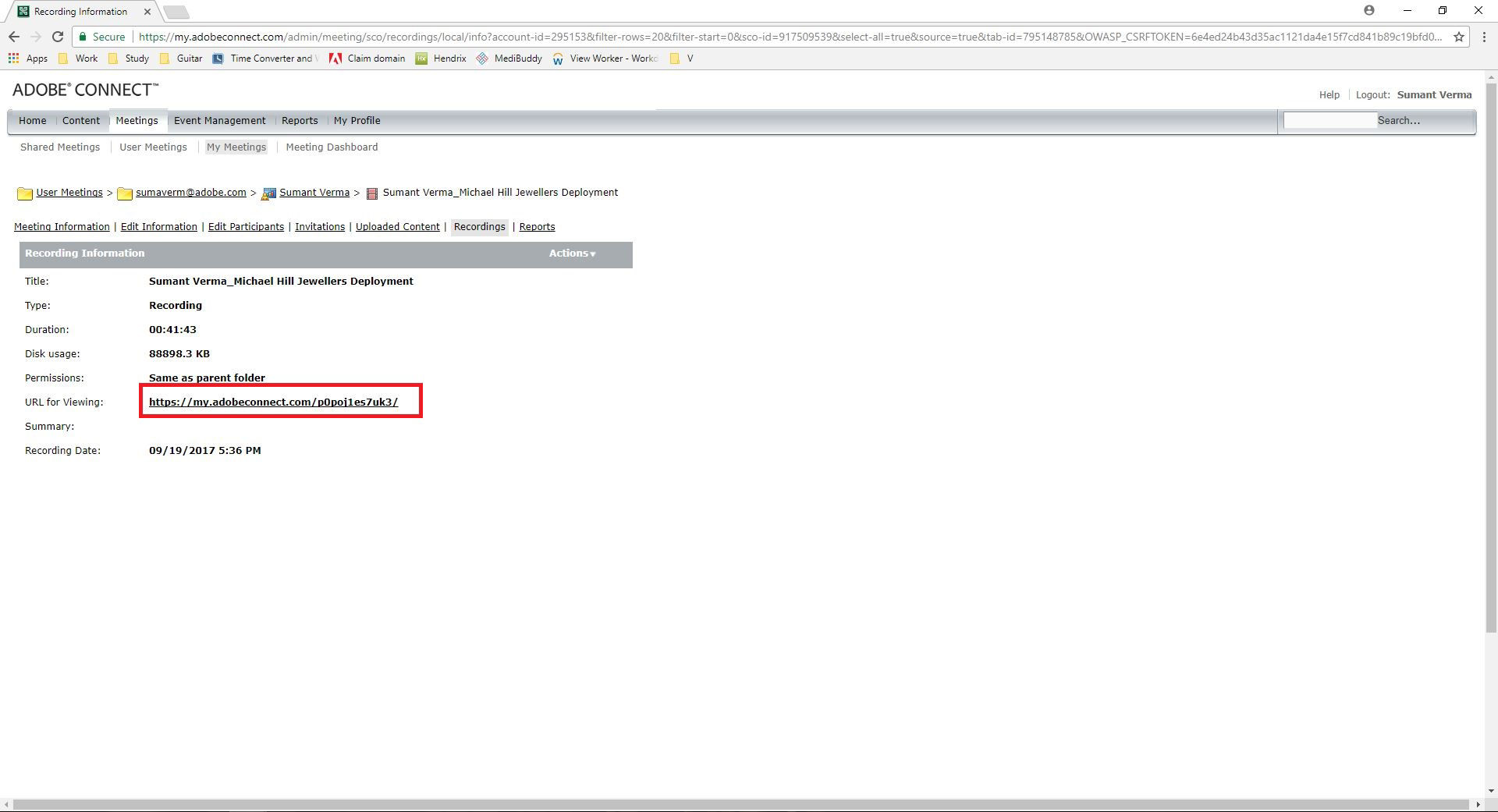Screen dimensions: 1498x812
Task: Bookmark this page with the star icon
Action: pyautogui.click(x=1458, y=37)
